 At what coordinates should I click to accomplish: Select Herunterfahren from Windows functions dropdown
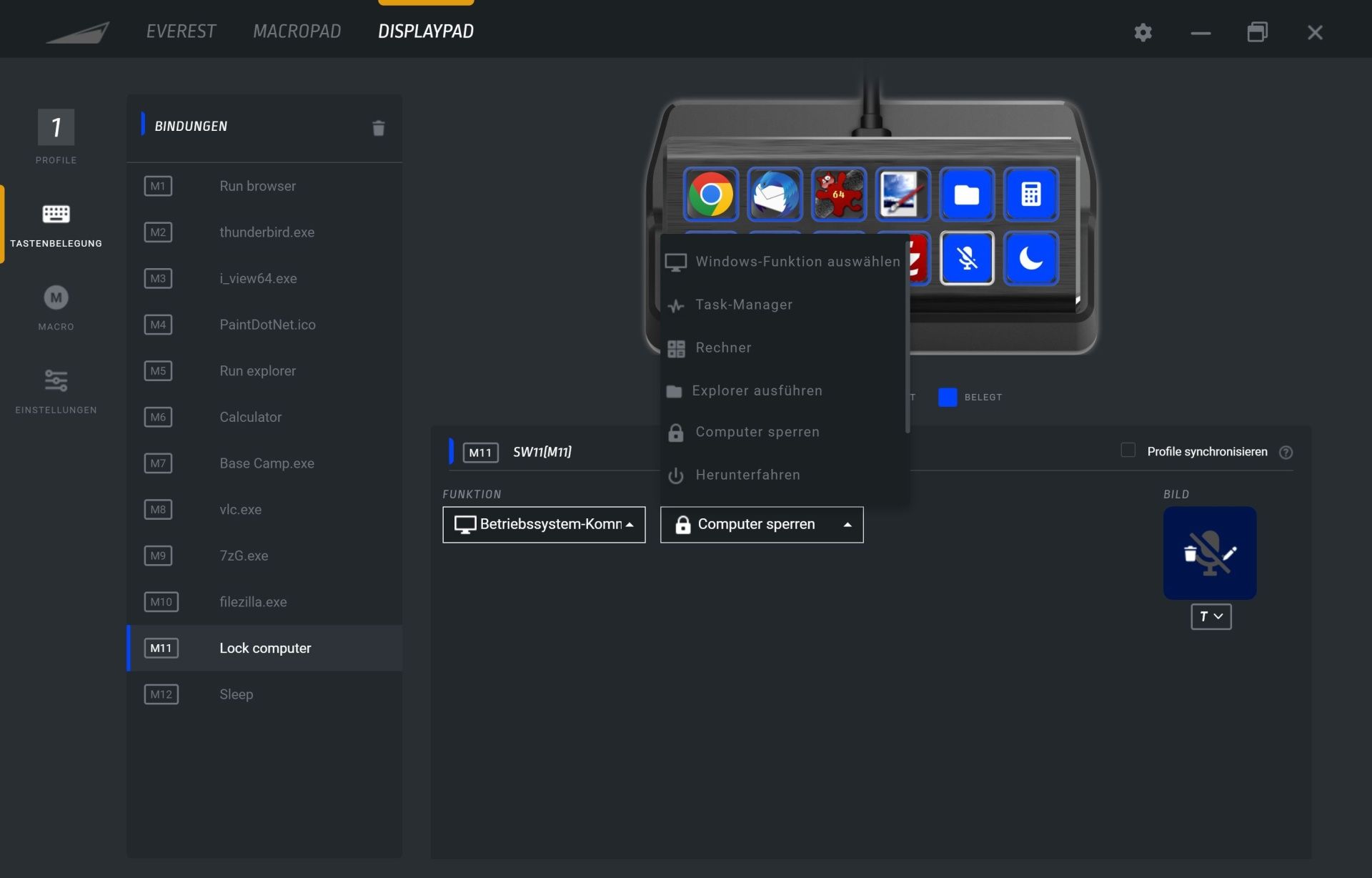747,474
